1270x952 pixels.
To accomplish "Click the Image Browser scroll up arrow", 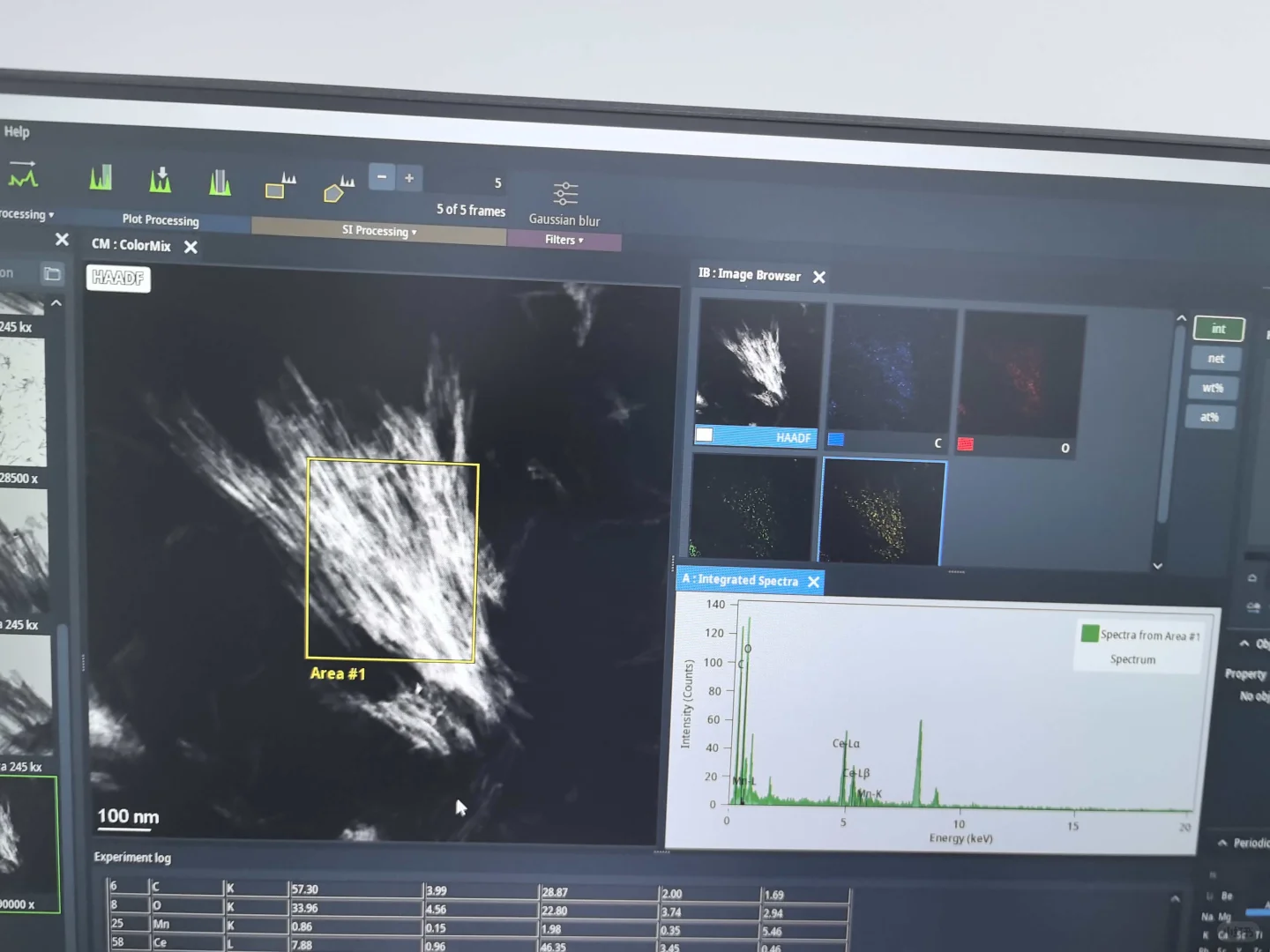I will click(1181, 319).
